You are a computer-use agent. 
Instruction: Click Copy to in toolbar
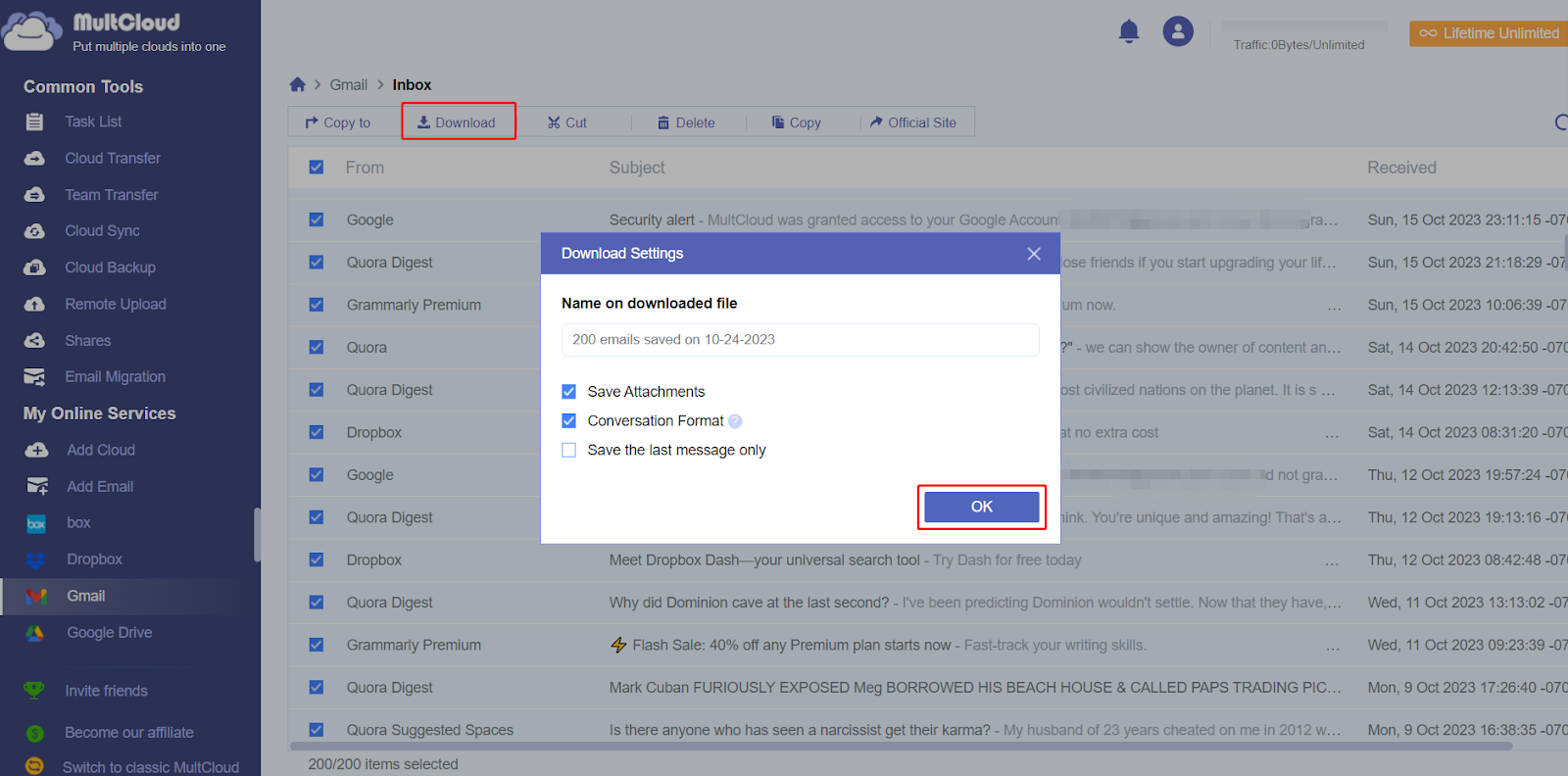(338, 122)
